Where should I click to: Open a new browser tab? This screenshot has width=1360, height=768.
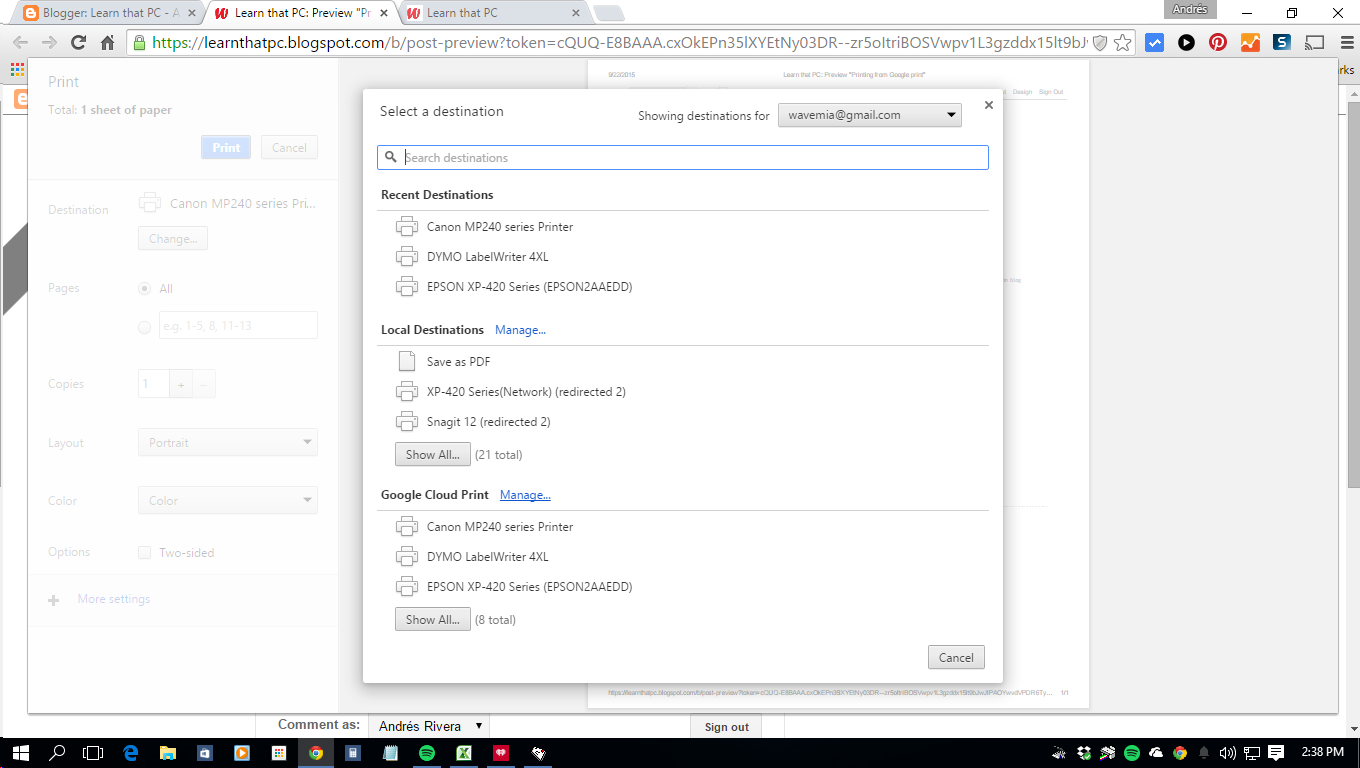coord(608,13)
